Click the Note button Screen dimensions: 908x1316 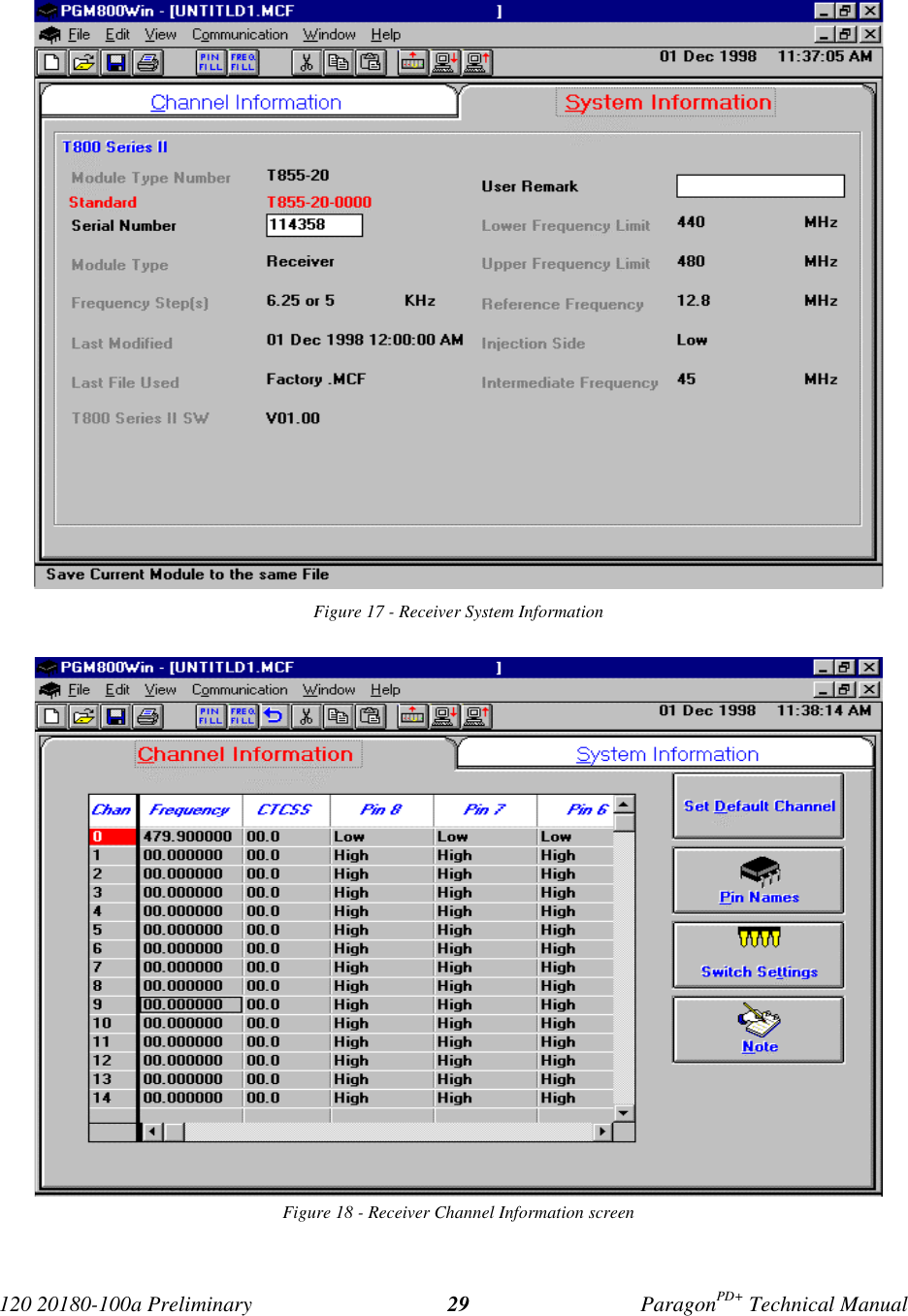760,1030
